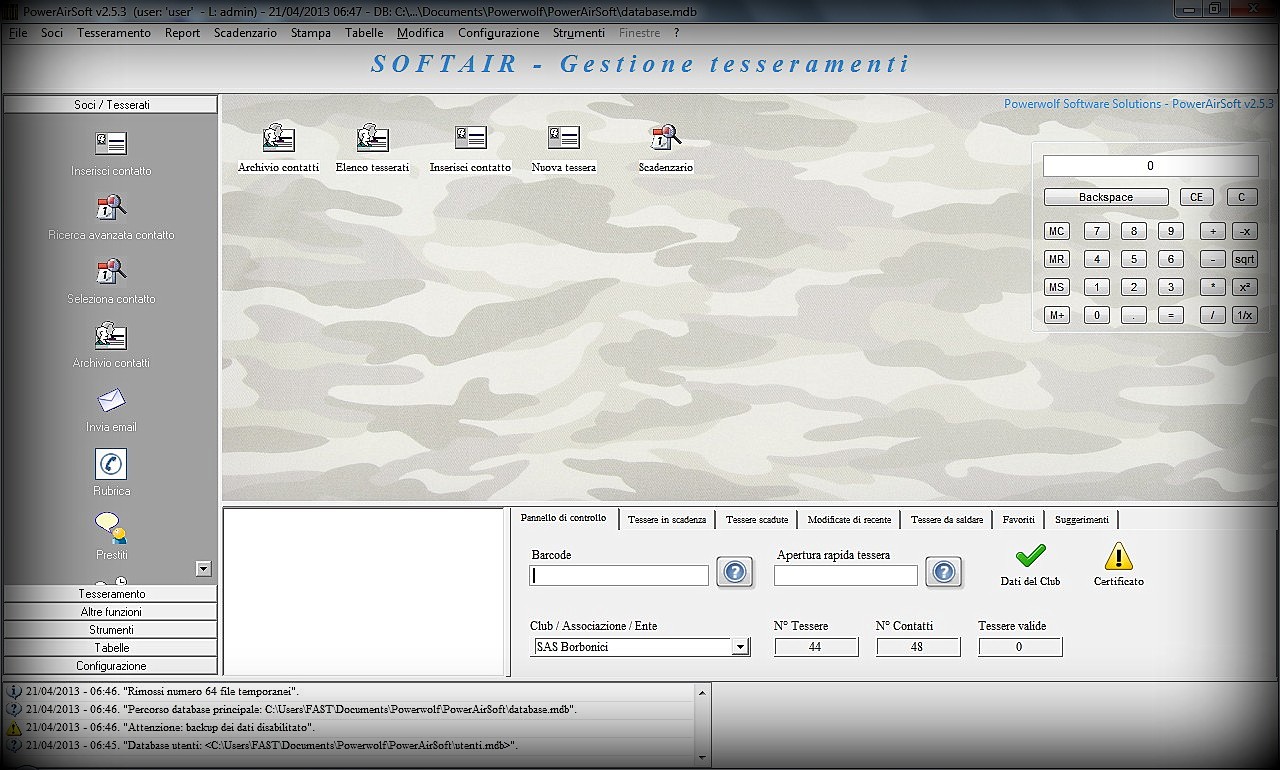Click the log panel scroll-up arrow
The height and width of the screenshot is (770, 1280).
[701, 692]
